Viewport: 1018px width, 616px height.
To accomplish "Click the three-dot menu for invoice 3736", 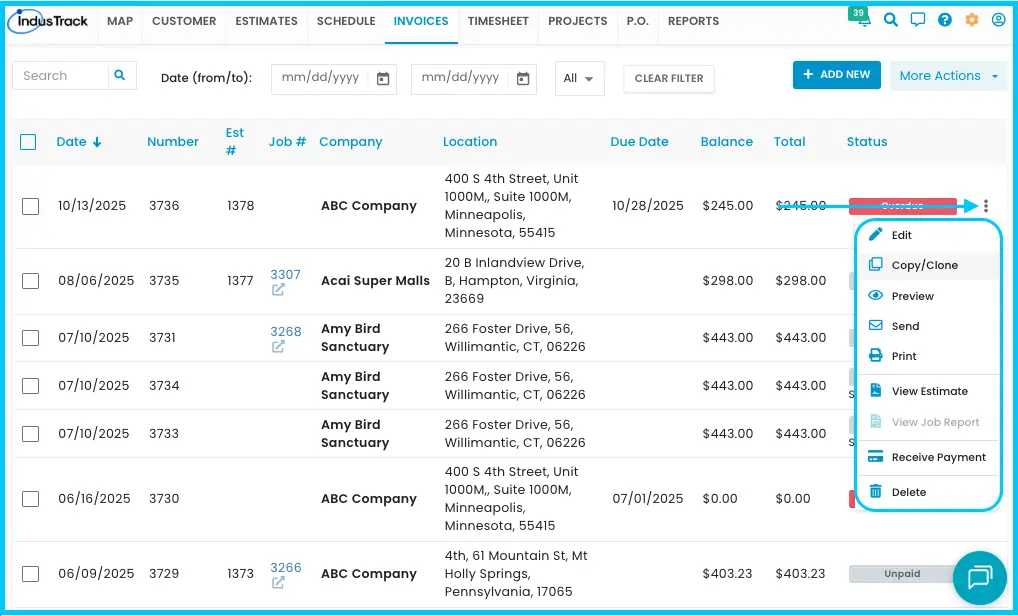I will coord(986,206).
